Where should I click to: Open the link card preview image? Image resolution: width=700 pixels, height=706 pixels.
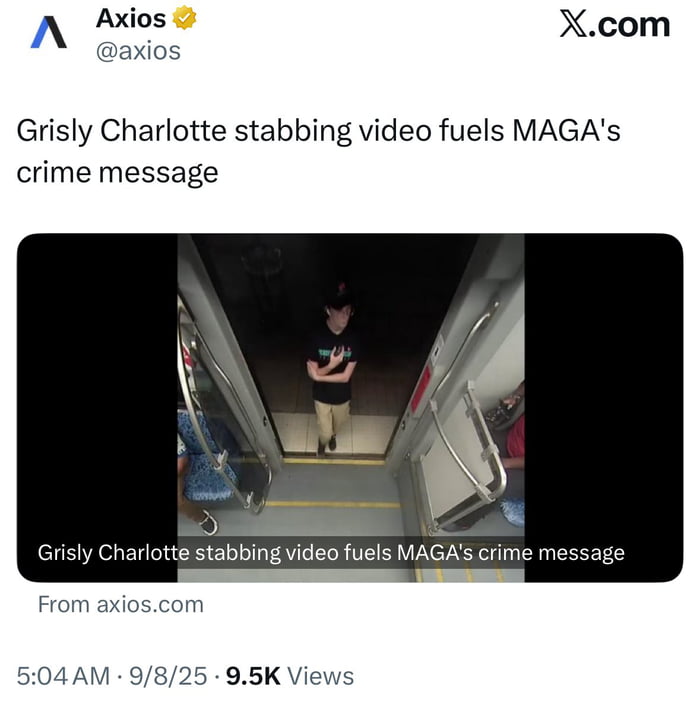tap(350, 408)
